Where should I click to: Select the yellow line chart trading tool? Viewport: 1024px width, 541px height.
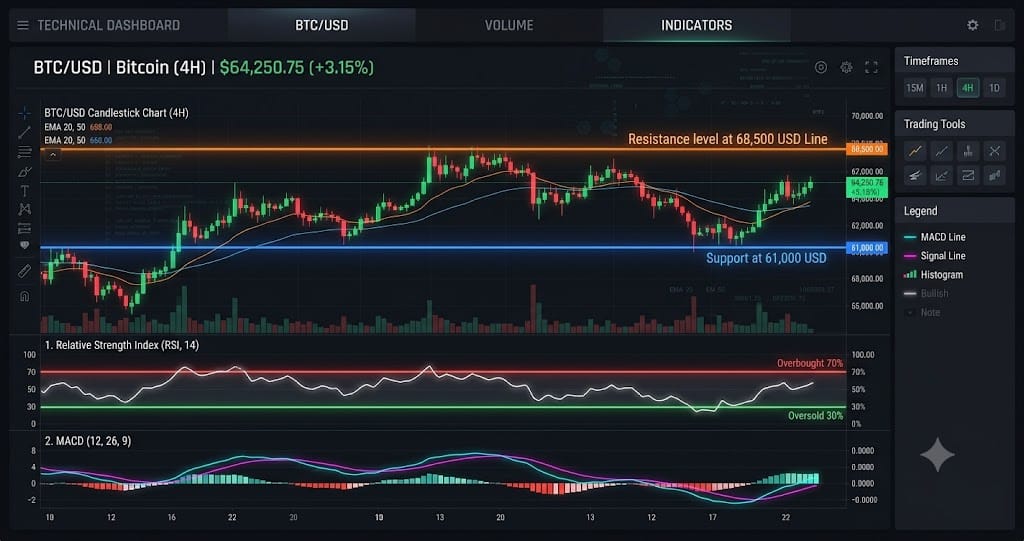click(916, 151)
